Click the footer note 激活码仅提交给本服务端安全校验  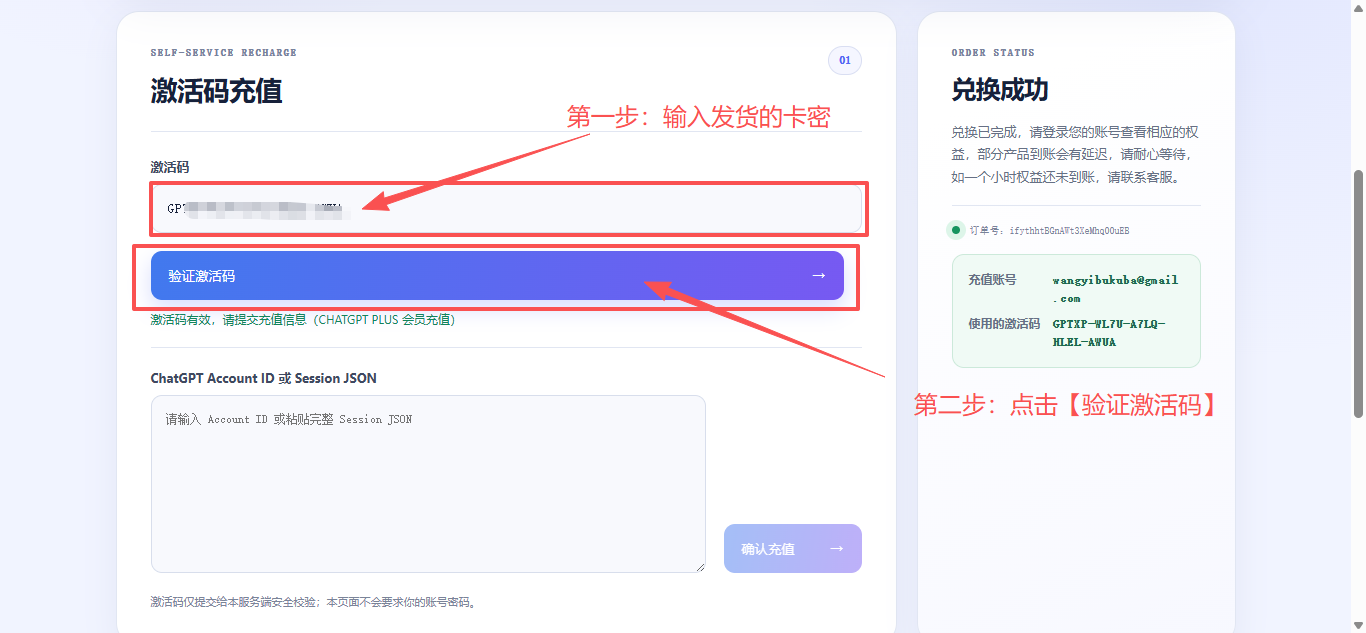coord(314,602)
